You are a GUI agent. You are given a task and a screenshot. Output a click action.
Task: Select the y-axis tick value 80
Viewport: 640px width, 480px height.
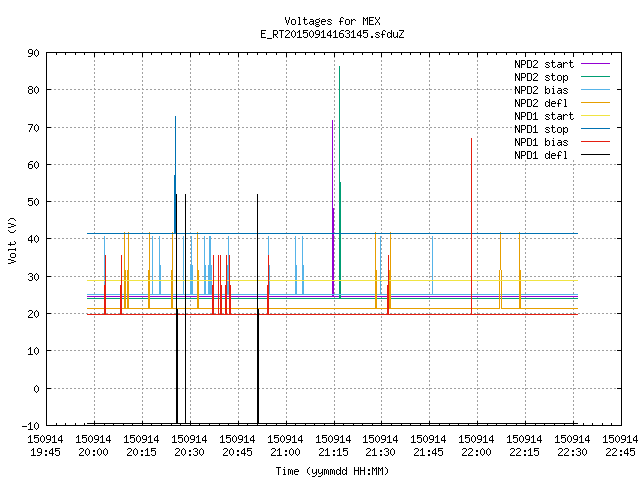pos(33,90)
